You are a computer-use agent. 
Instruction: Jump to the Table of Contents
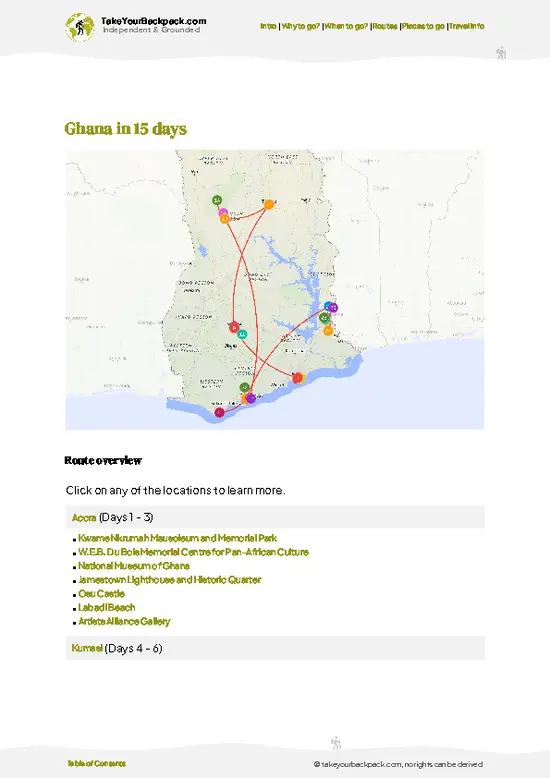[96, 763]
